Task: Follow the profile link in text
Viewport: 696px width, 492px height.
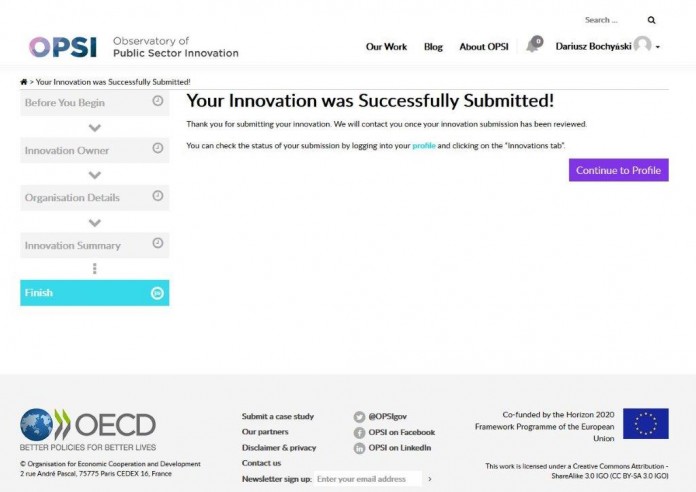Action: click(424, 146)
